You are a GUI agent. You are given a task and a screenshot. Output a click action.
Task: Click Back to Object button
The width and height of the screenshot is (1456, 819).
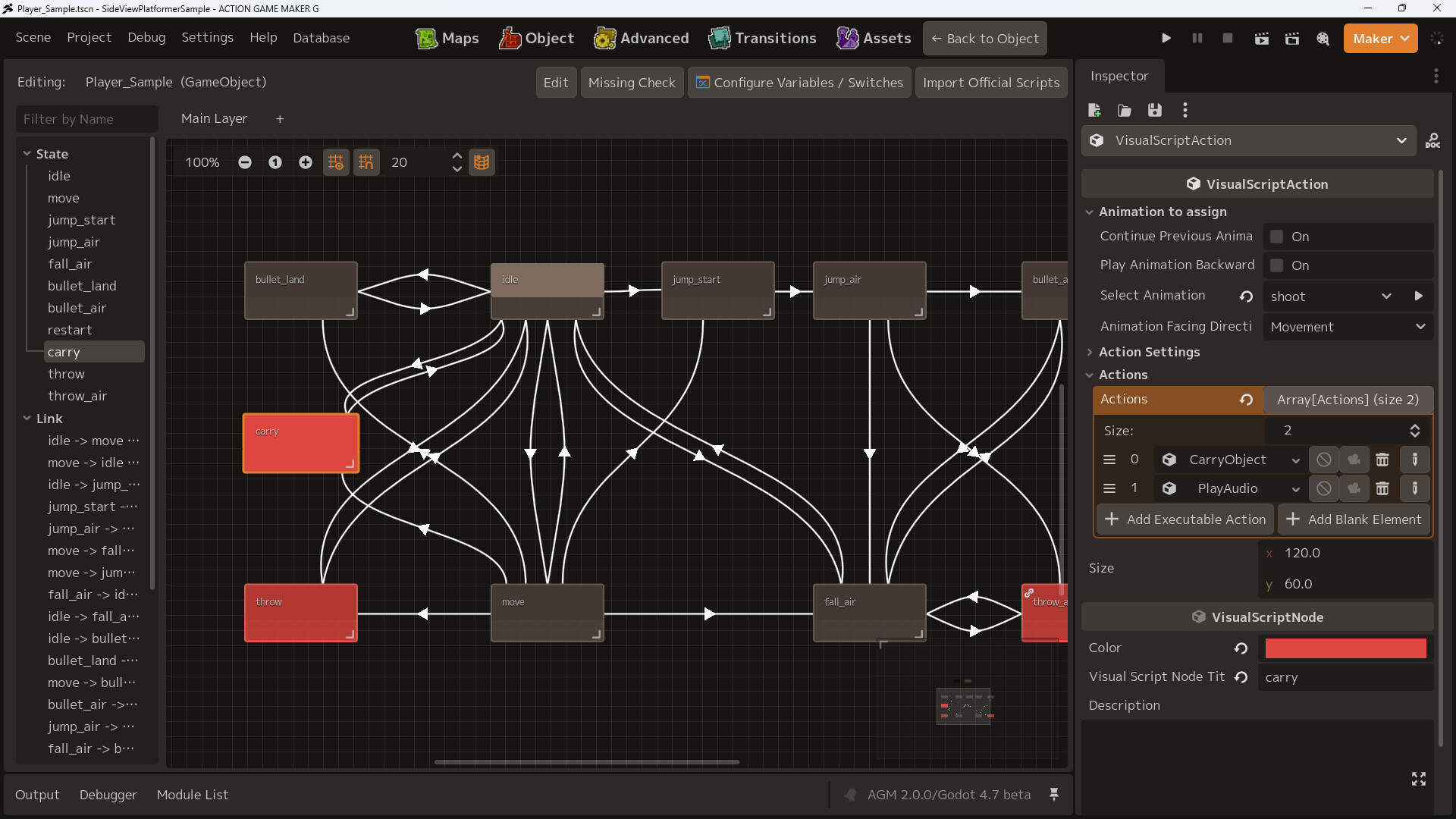pyautogui.click(x=985, y=39)
